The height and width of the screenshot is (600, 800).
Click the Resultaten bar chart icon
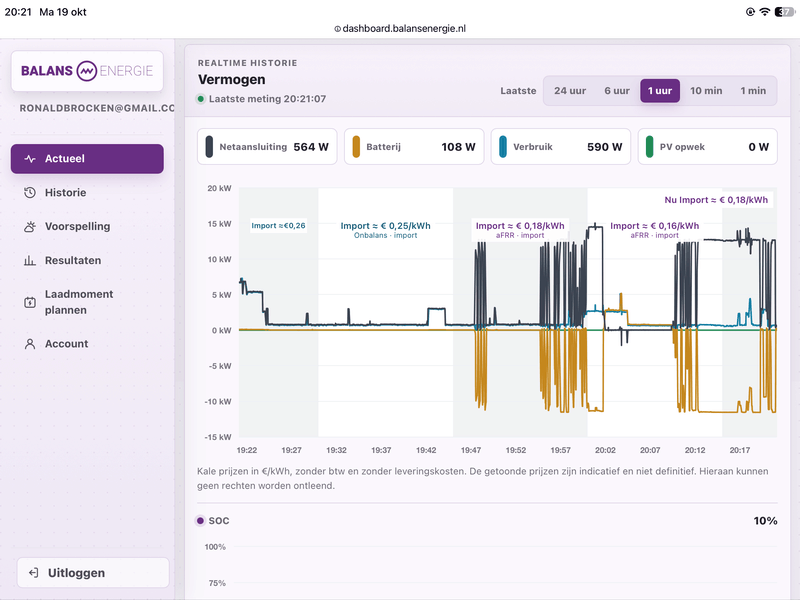[30, 261]
